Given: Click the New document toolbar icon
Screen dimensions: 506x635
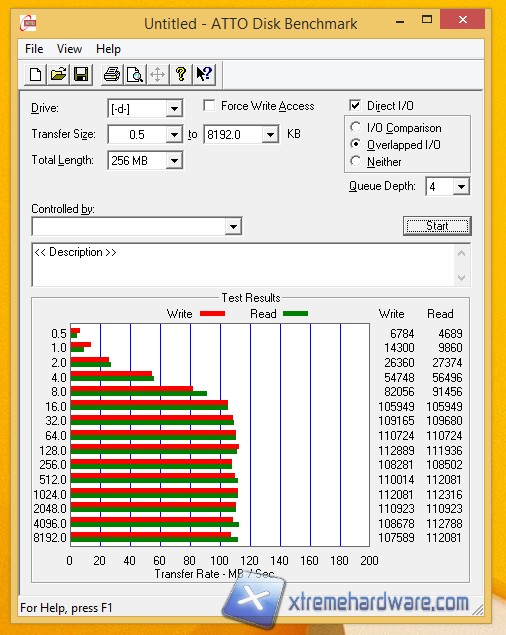Looking at the screenshot, I should coord(35,75).
